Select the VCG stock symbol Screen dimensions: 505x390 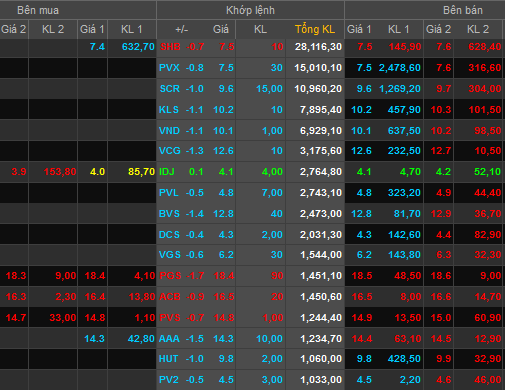click(170, 151)
